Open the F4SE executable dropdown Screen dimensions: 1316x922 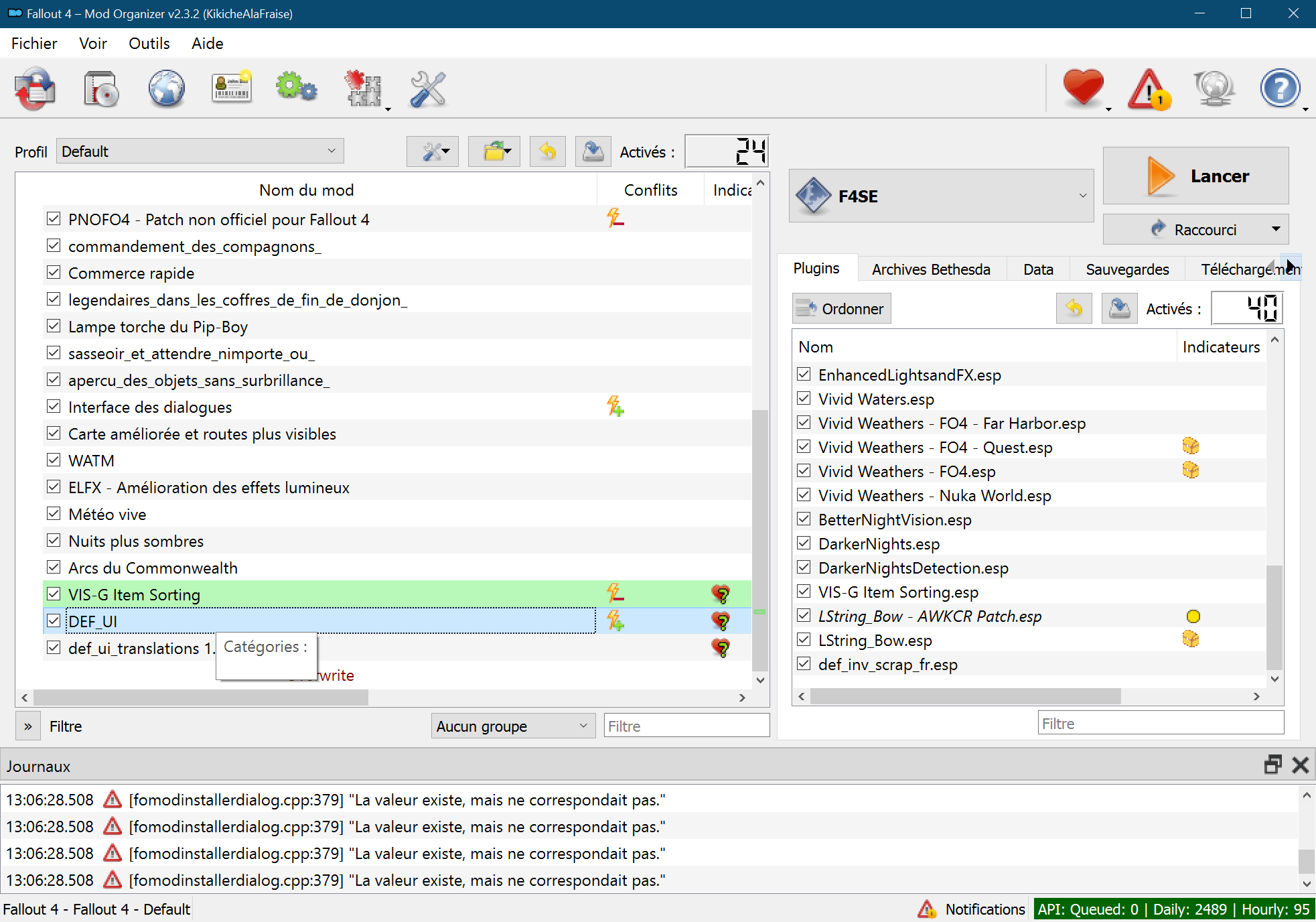tap(941, 196)
